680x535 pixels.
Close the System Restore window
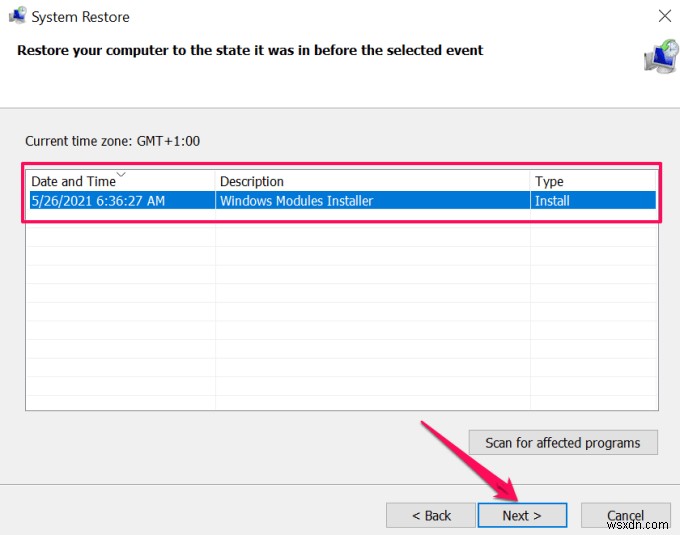pos(664,16)
